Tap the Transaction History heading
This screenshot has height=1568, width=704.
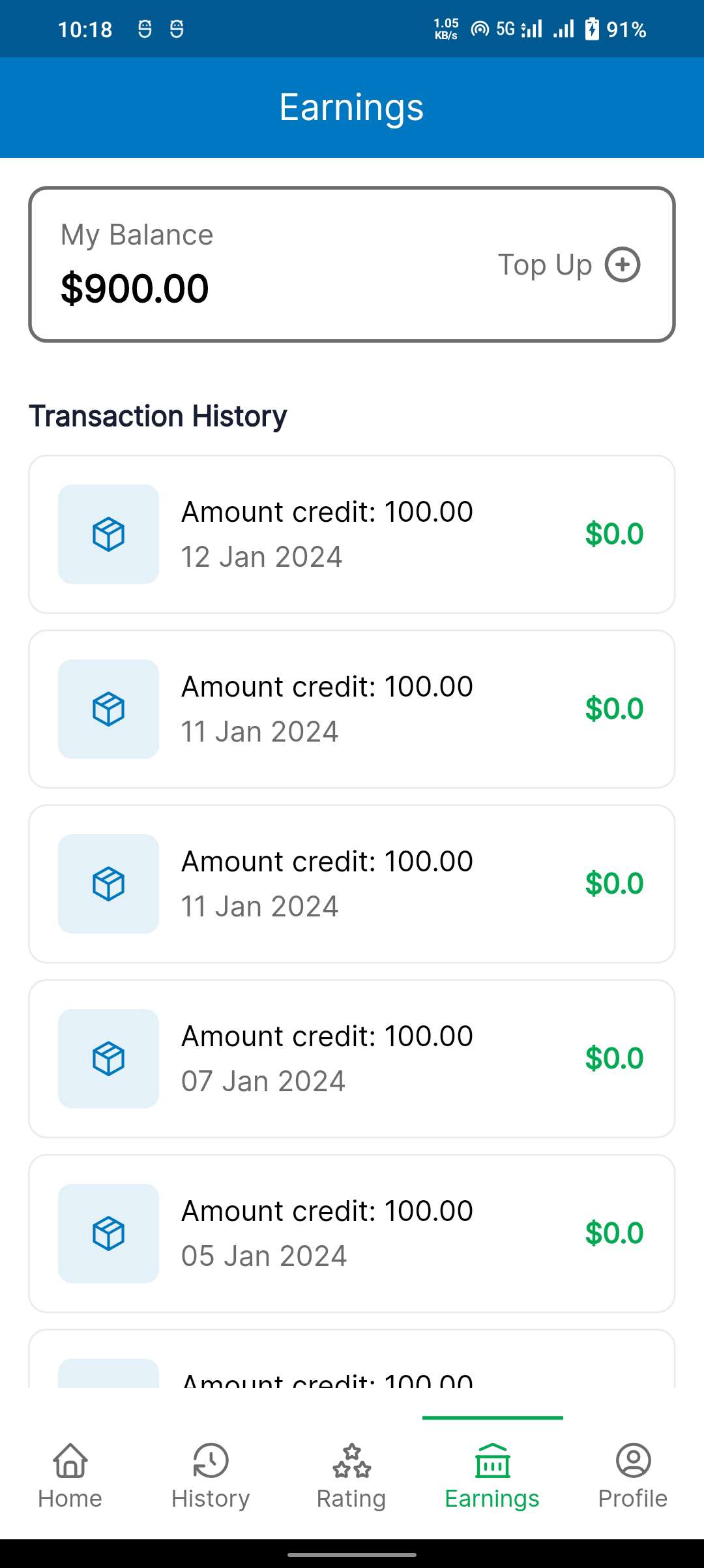click(158, 416)
